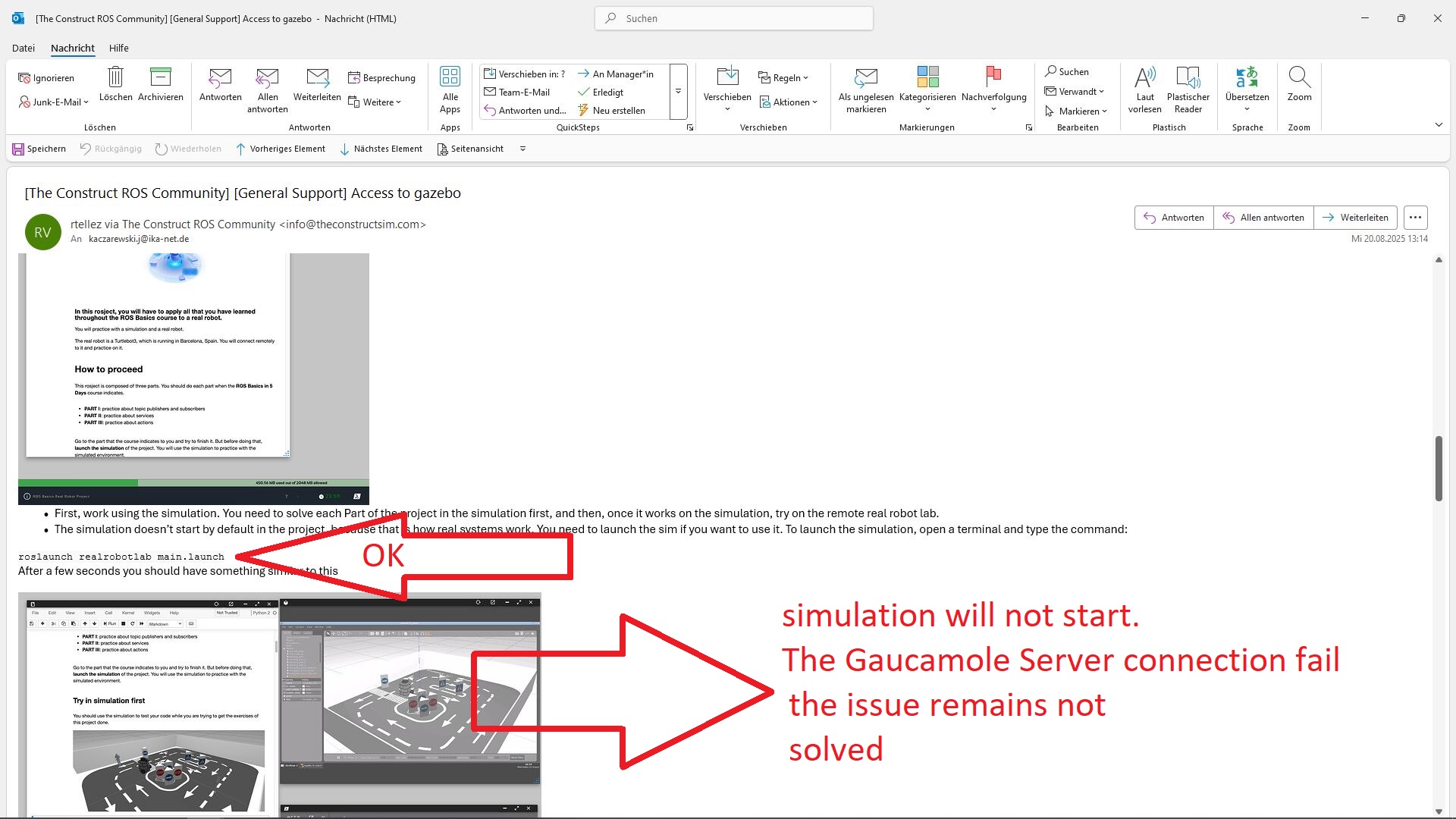Click the Löschen trash icon

pos(115,78)
